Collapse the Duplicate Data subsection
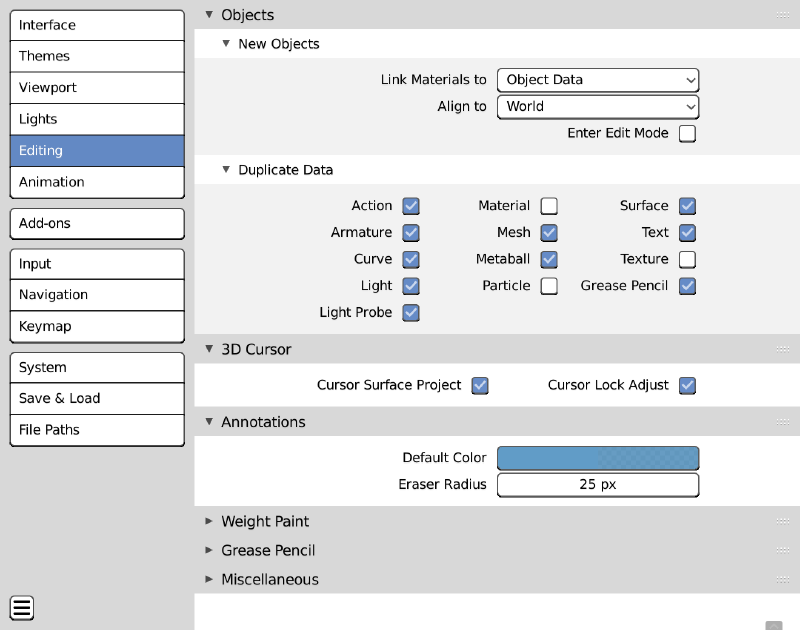 tap(226, 170)
